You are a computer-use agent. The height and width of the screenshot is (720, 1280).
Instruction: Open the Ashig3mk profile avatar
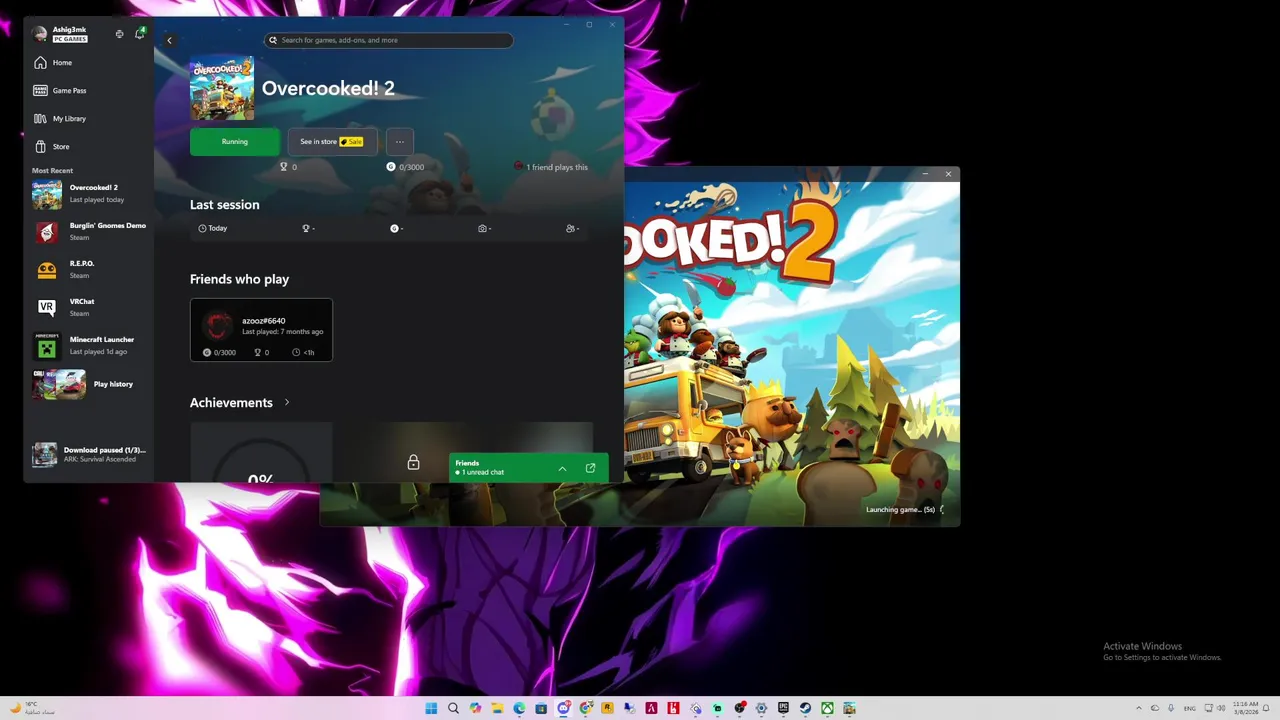(40, 34)
